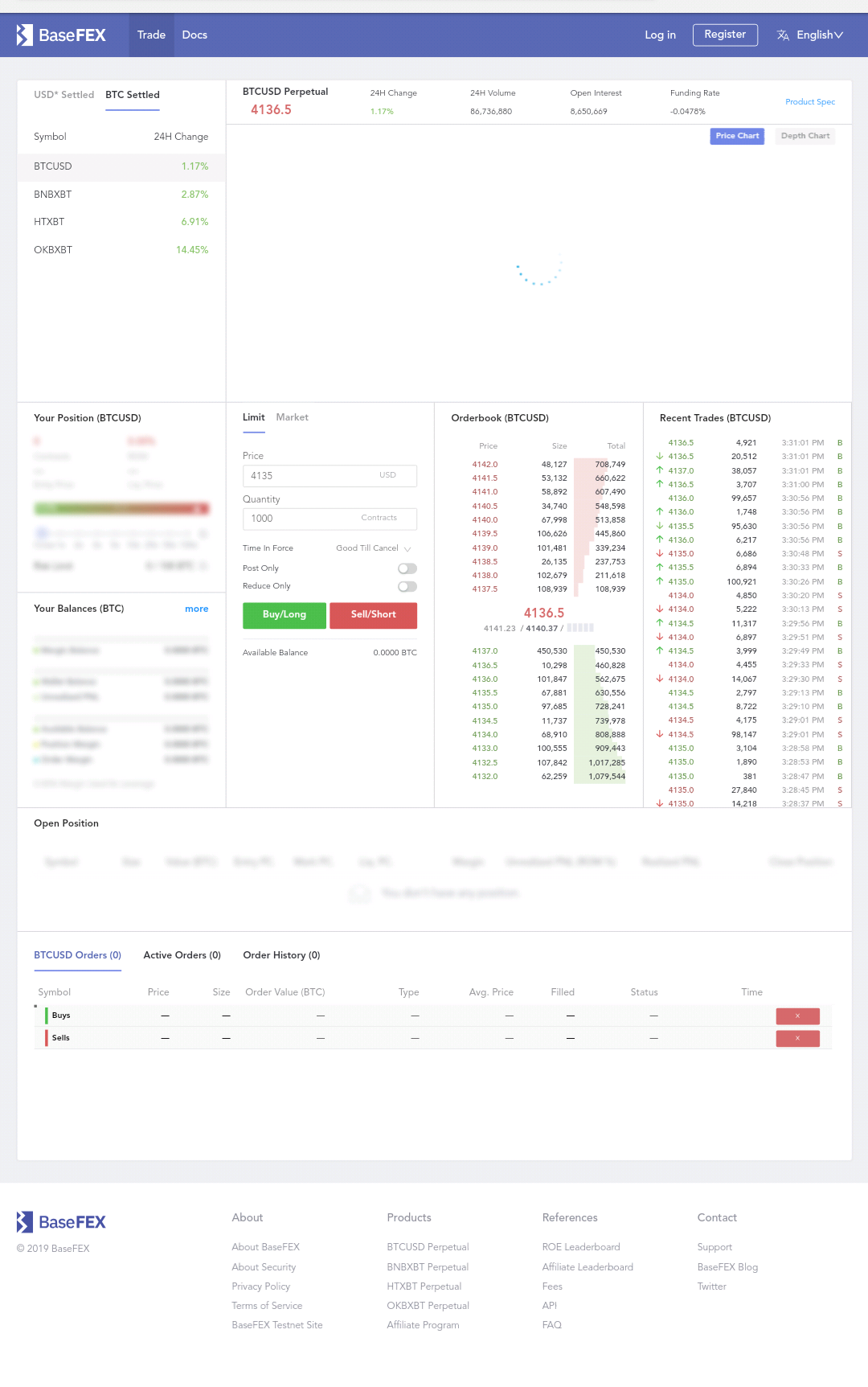This screenshot has width=868, height=1387.
Task: Open BNBXBT Perpetual footer link
Action: (x=428, y=1267)
